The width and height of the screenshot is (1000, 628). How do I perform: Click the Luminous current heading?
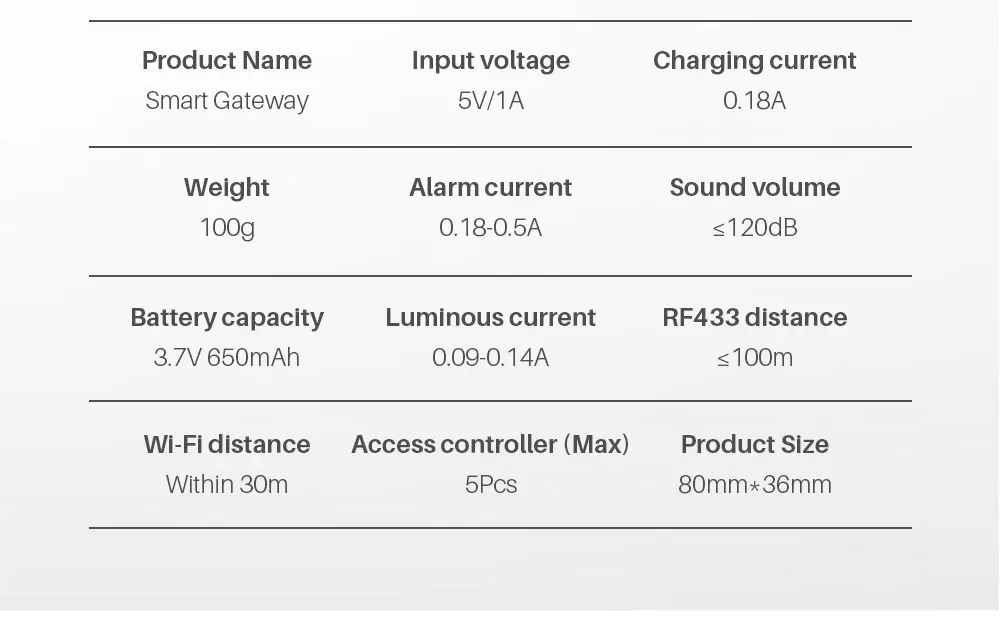[490, 318]
